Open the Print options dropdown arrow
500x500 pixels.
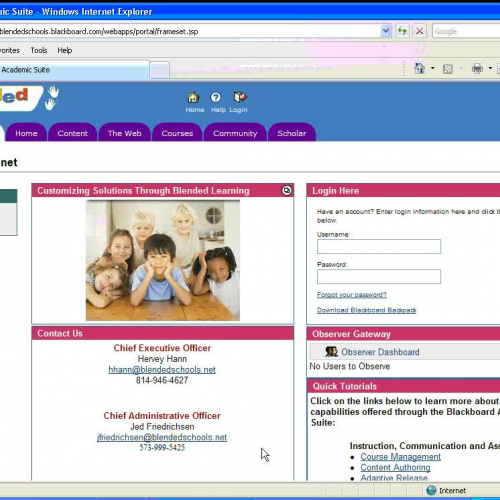[x=490, y=68]
